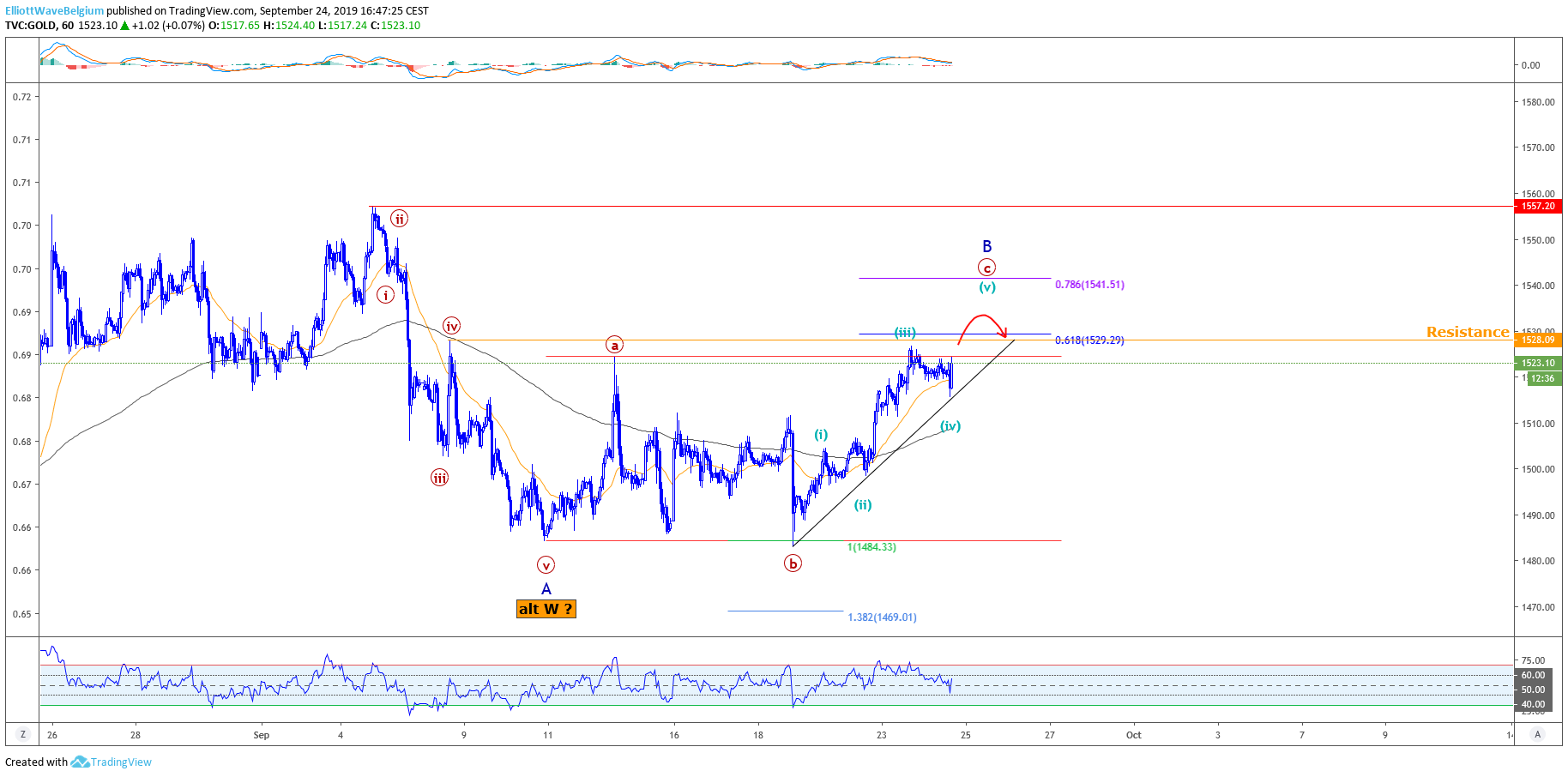The image size is (1568, 777).
Task: Click the circled red 'a' wave marker
Action: coord(614,345)
